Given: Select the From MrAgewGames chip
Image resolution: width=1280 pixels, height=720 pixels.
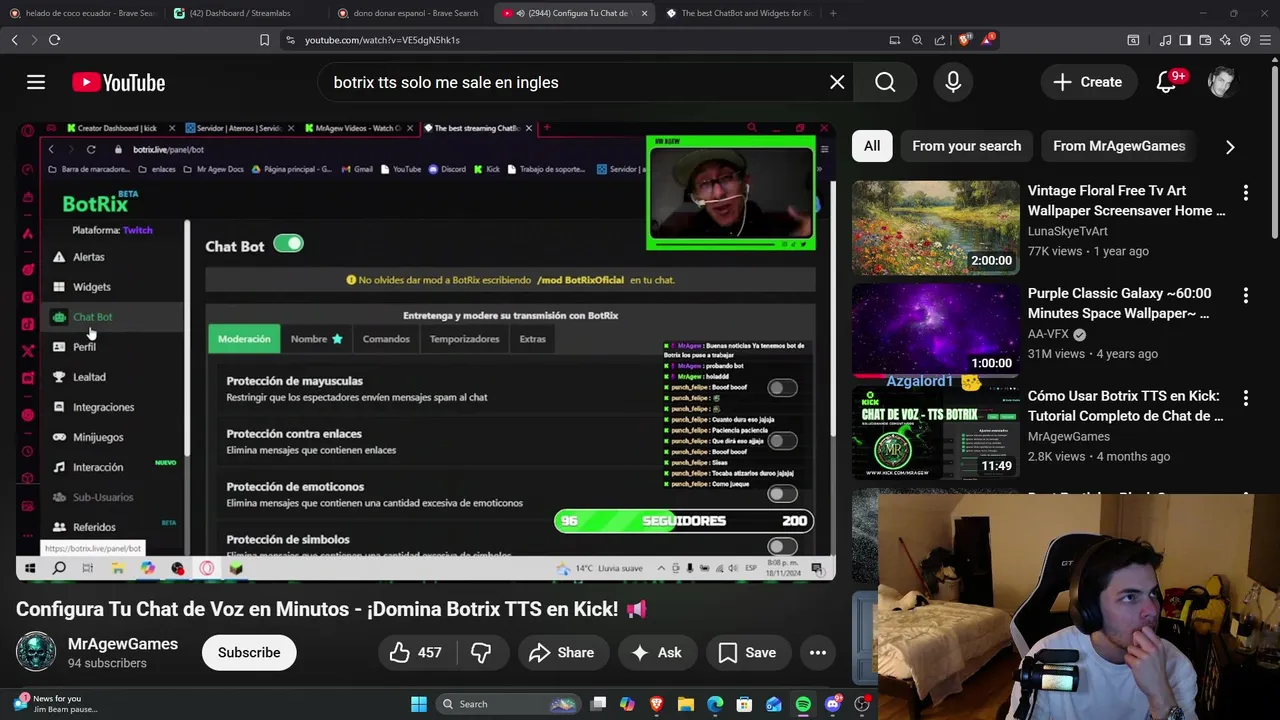Looking at the screenshot, I should (x=1119, y=146).
